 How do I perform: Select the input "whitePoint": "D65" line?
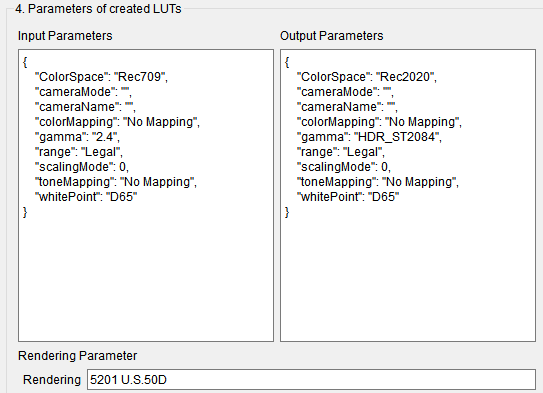coord(86,197)
